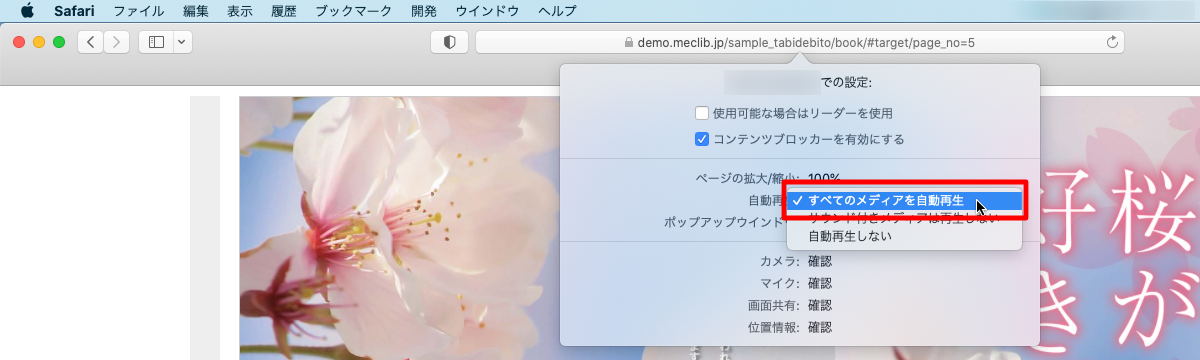This screenshot has width=1200, height=360.
Task: Open the ヘルプ menu
Action: (x=557, y=11)
